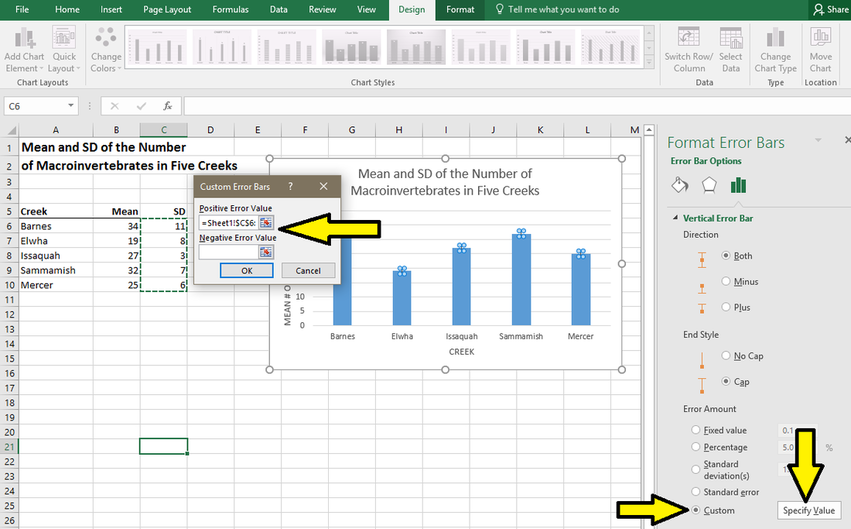The width and height of the screenshot is (851, 529).
Task: Click the Negative Error Value input field
Action: (x=229, y=252)
